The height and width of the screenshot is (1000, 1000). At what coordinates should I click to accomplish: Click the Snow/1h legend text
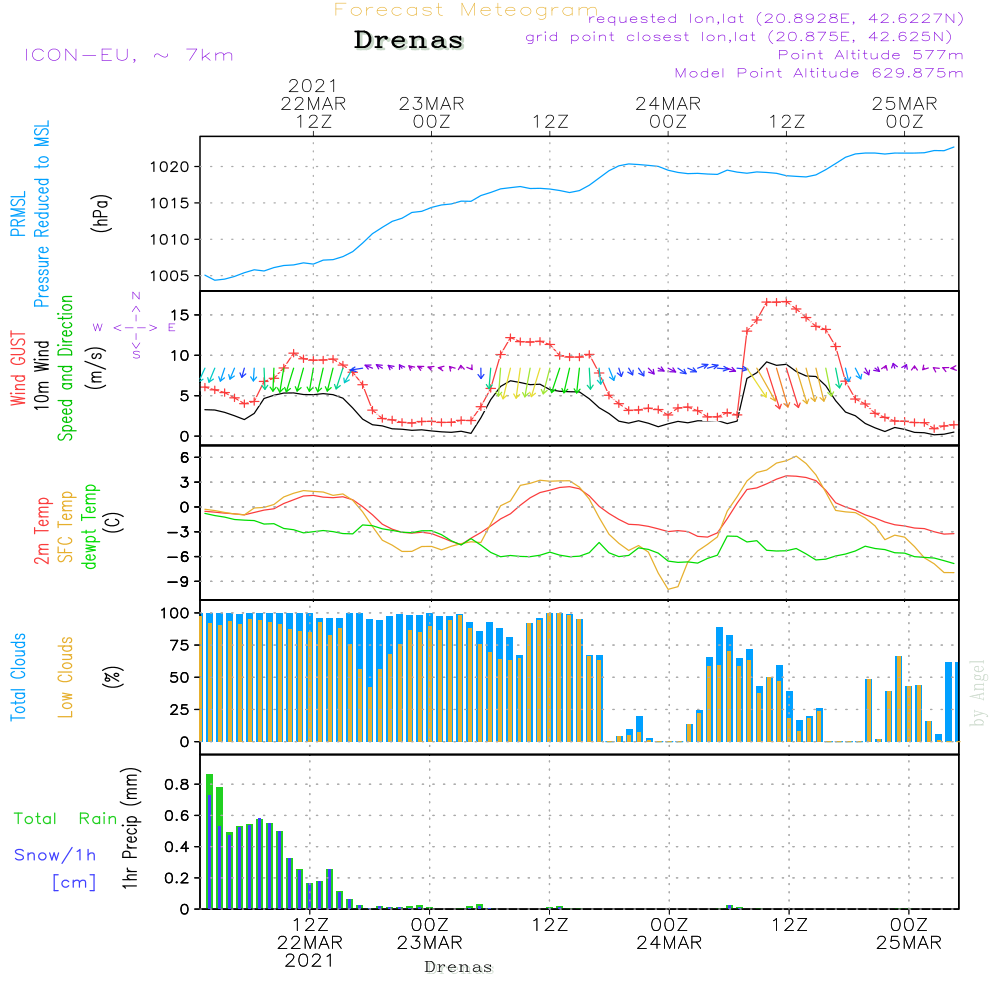click(x=55, y=855)
